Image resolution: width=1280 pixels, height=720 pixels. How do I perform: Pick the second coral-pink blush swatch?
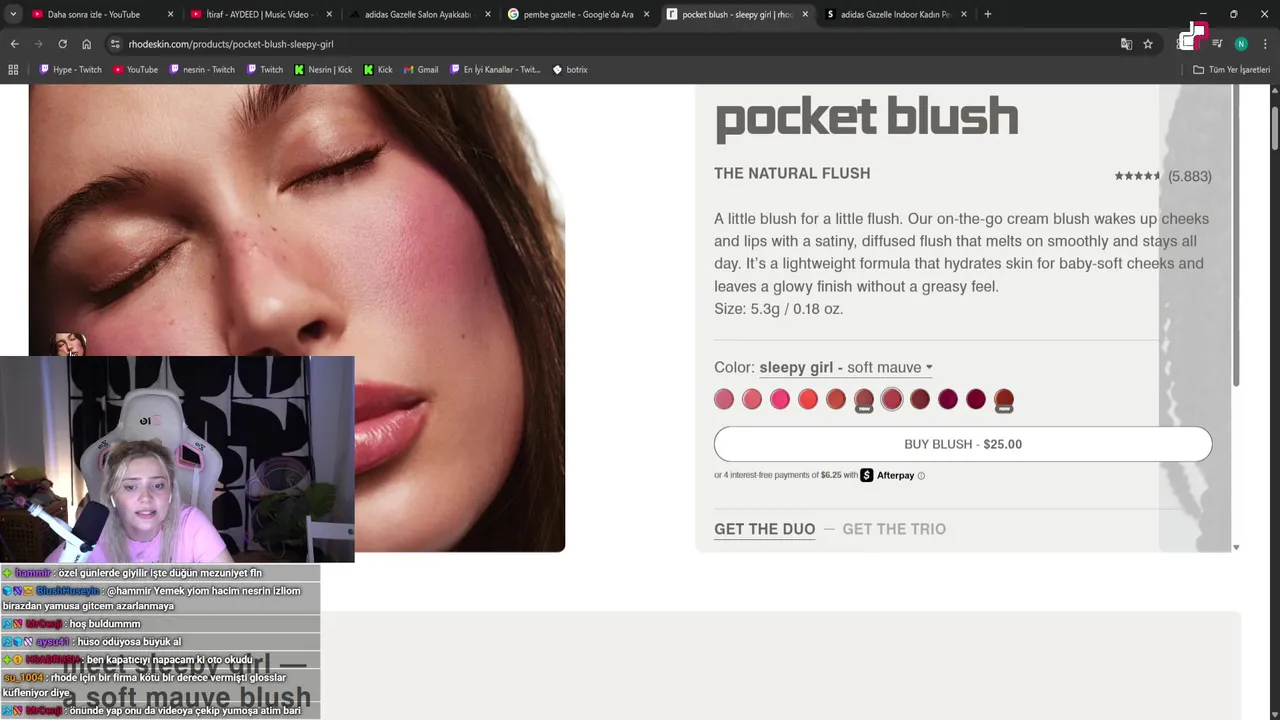click(752, 399)
